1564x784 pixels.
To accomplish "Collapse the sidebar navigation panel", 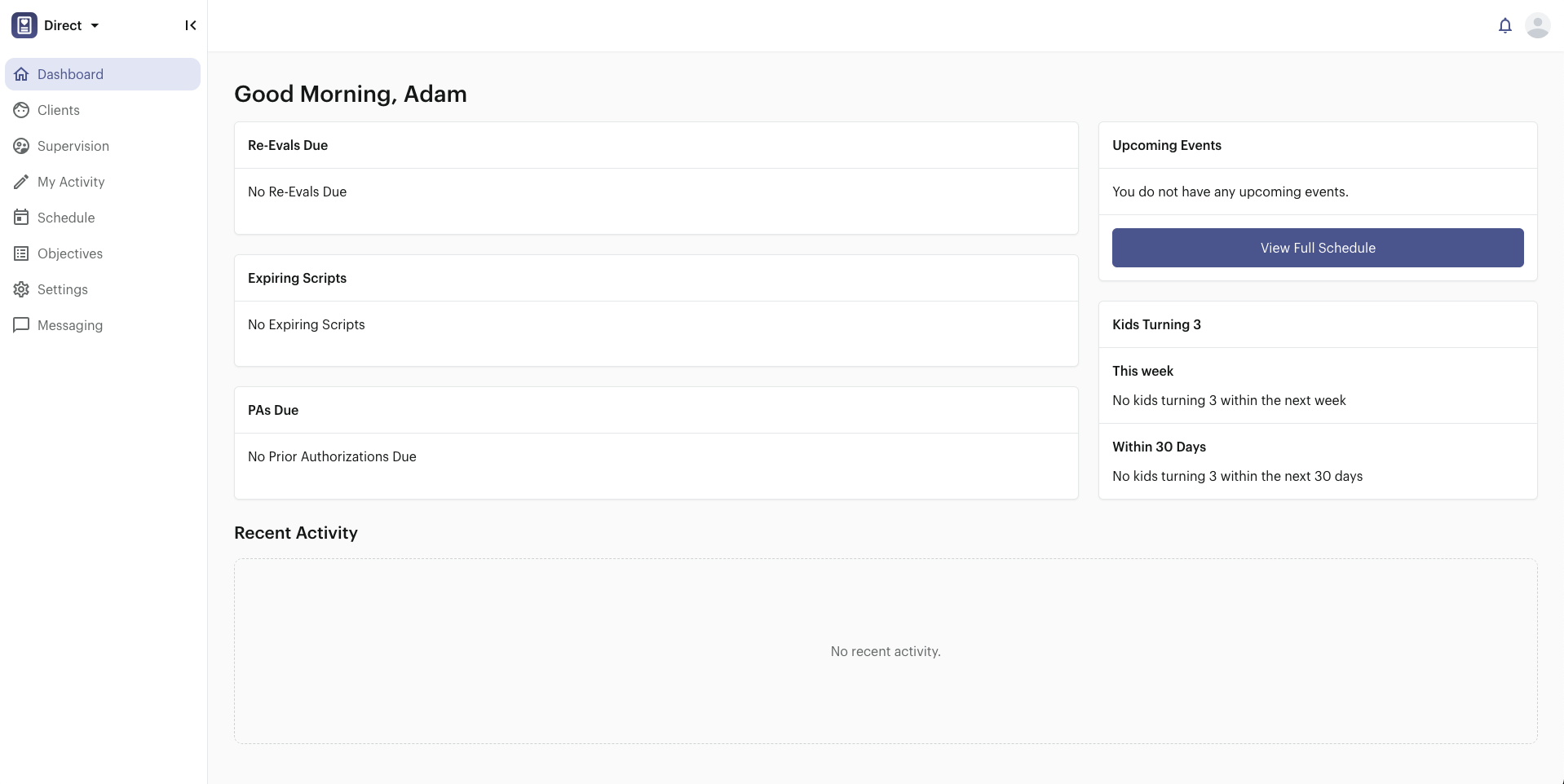I will point(191,26).
